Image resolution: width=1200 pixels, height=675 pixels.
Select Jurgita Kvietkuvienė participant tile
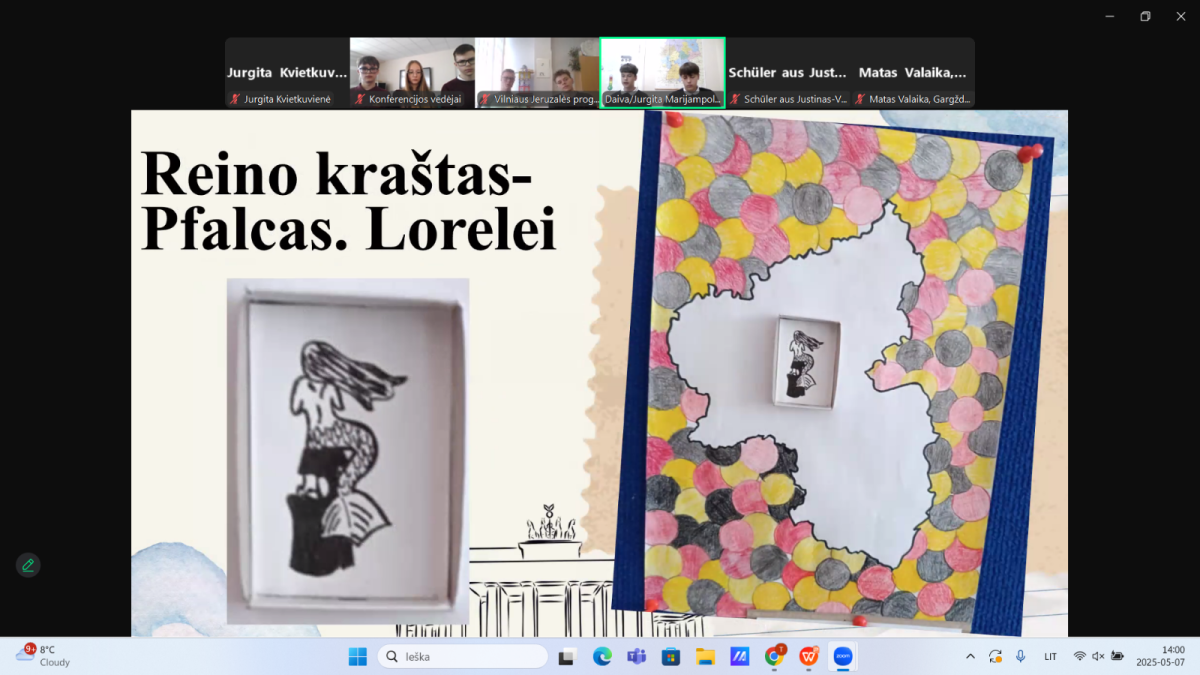(x=287, y=72)
